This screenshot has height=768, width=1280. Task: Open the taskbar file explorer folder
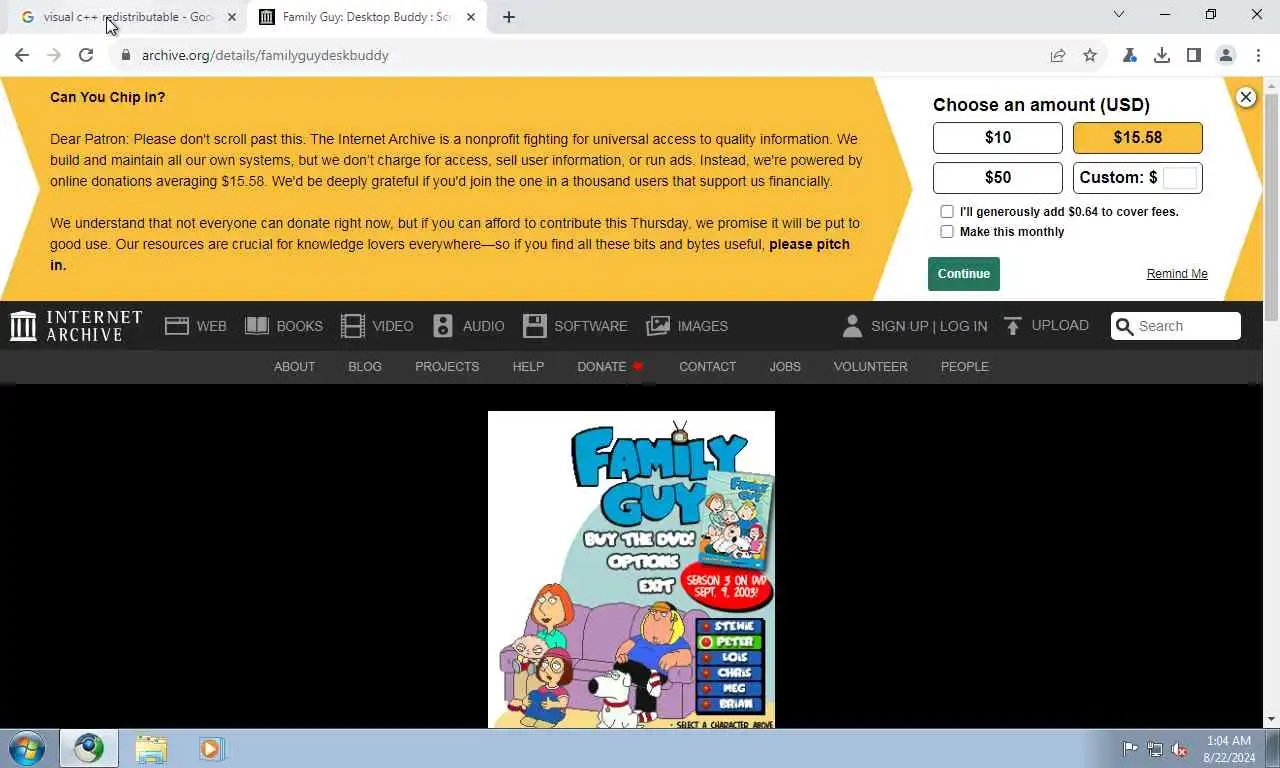click(x=151, y=748)
